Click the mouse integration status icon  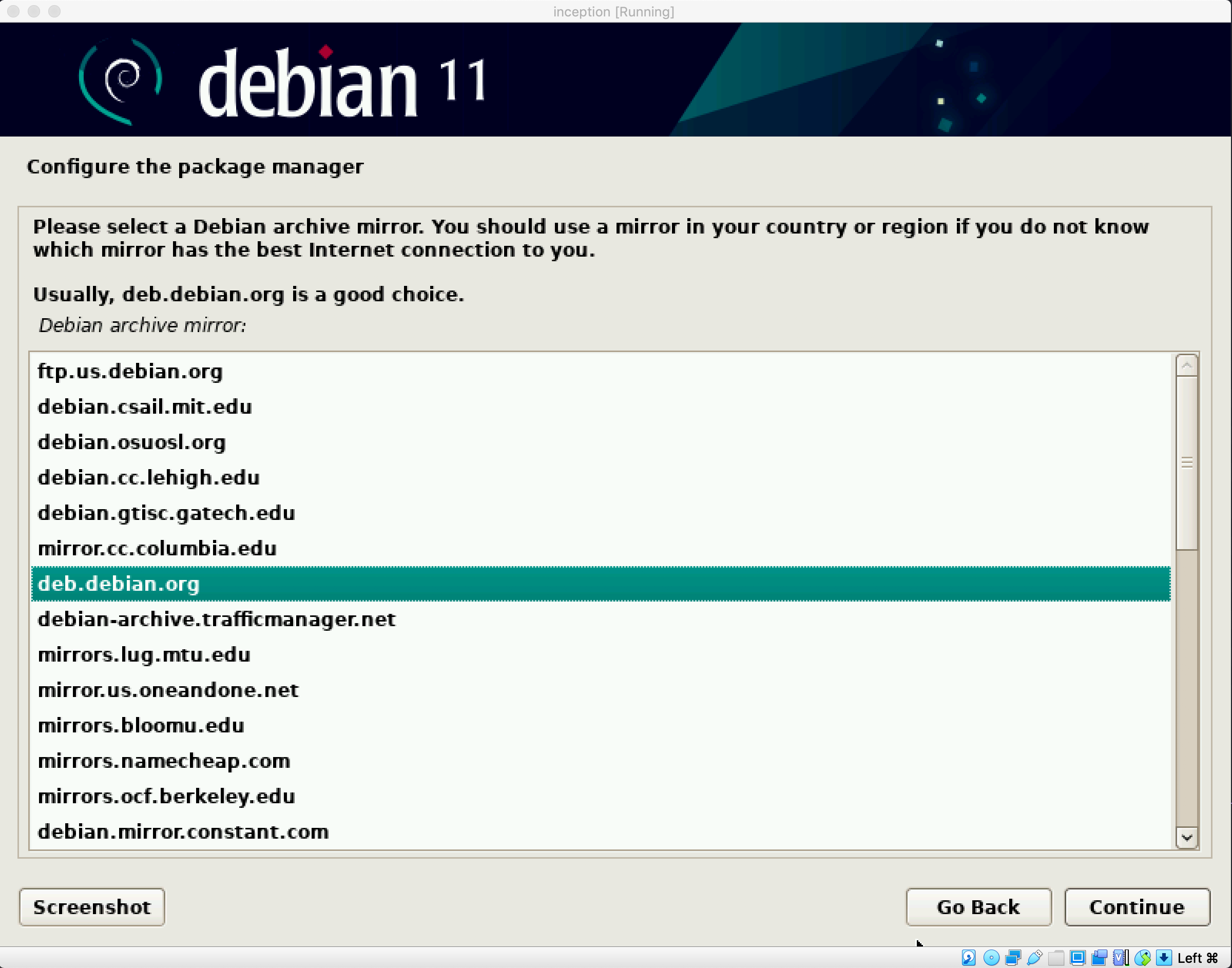[1143, 958]
